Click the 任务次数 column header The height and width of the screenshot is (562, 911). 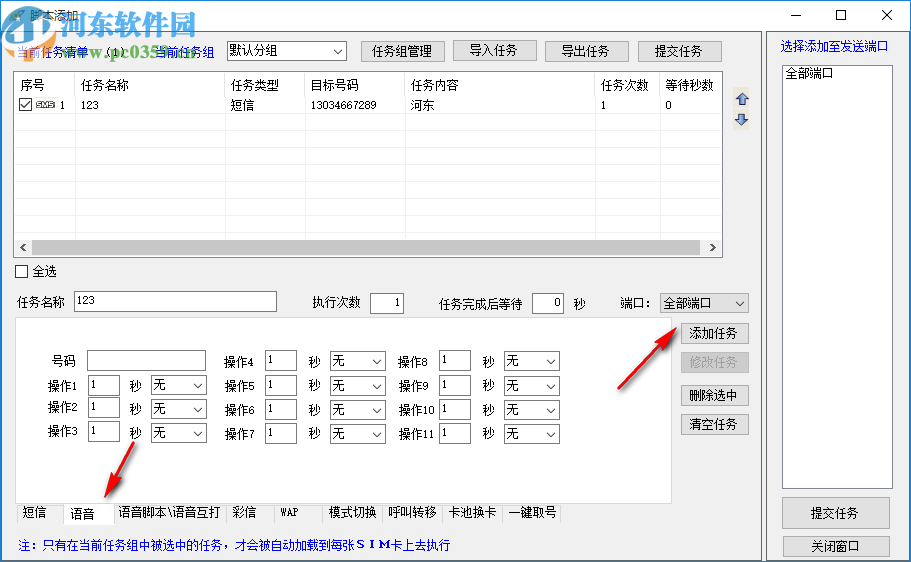[x=627, y=85]
